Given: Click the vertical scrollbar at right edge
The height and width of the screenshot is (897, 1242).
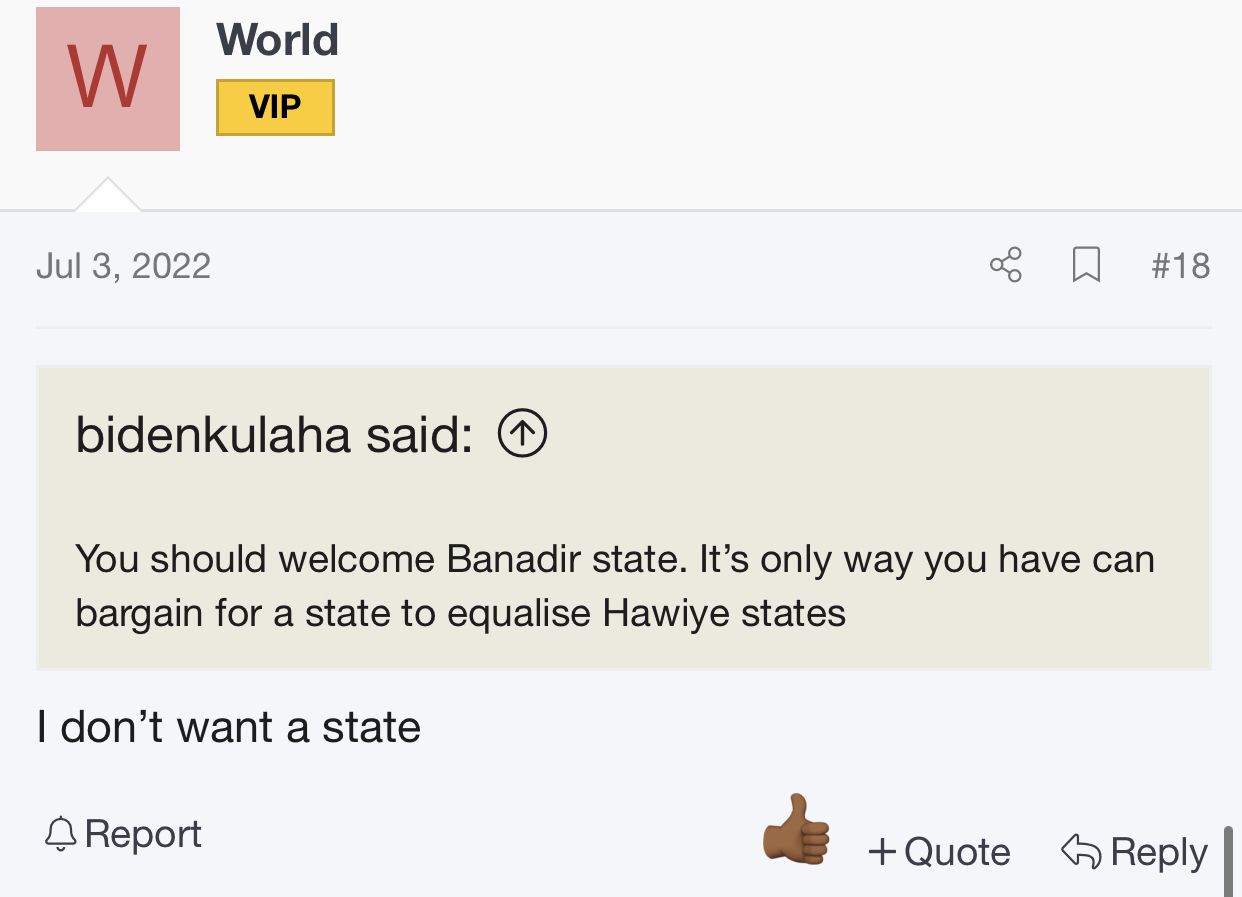Looking at the screenshot, I should pyautogui.click(x=1228, y=860).
